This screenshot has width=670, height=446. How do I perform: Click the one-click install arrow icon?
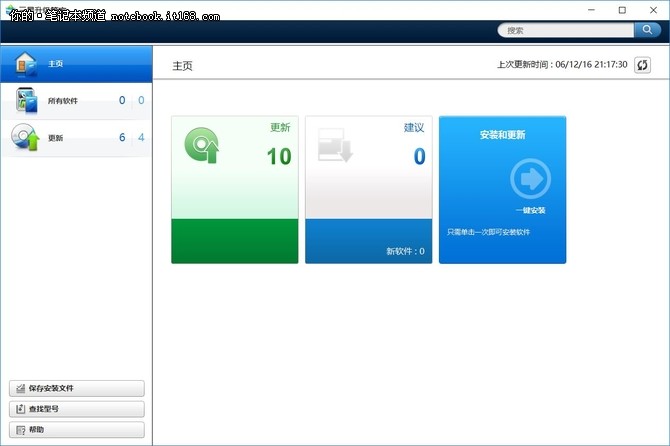pyautogui.click(x=530, y=180)
